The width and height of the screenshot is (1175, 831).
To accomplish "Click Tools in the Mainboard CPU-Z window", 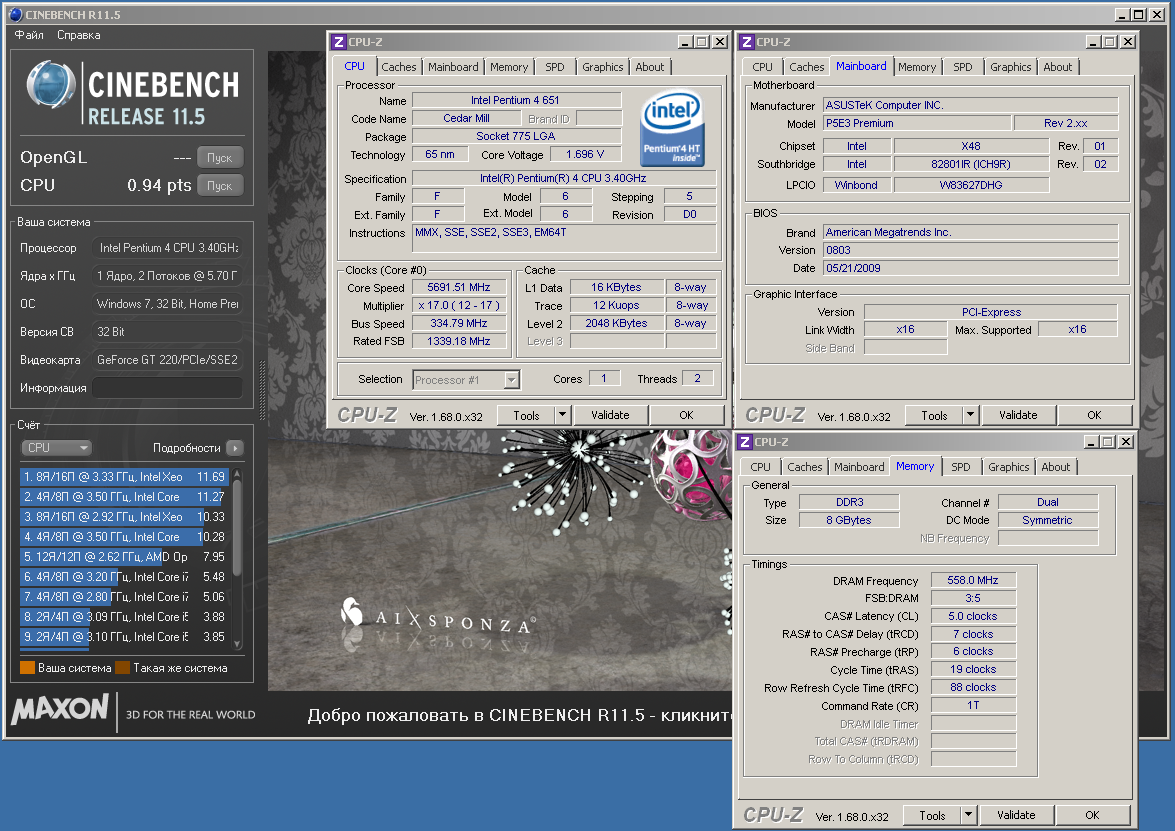I will (934, 415).
